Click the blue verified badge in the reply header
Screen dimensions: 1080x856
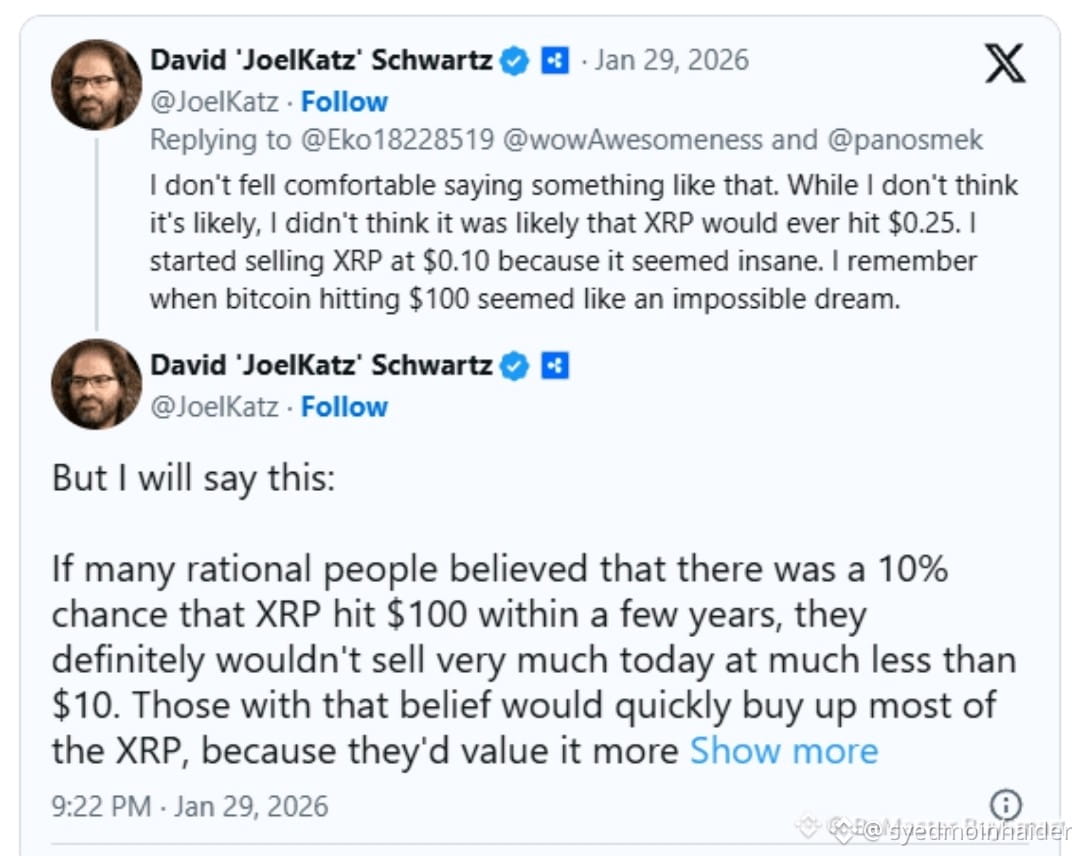click(515, 60)
